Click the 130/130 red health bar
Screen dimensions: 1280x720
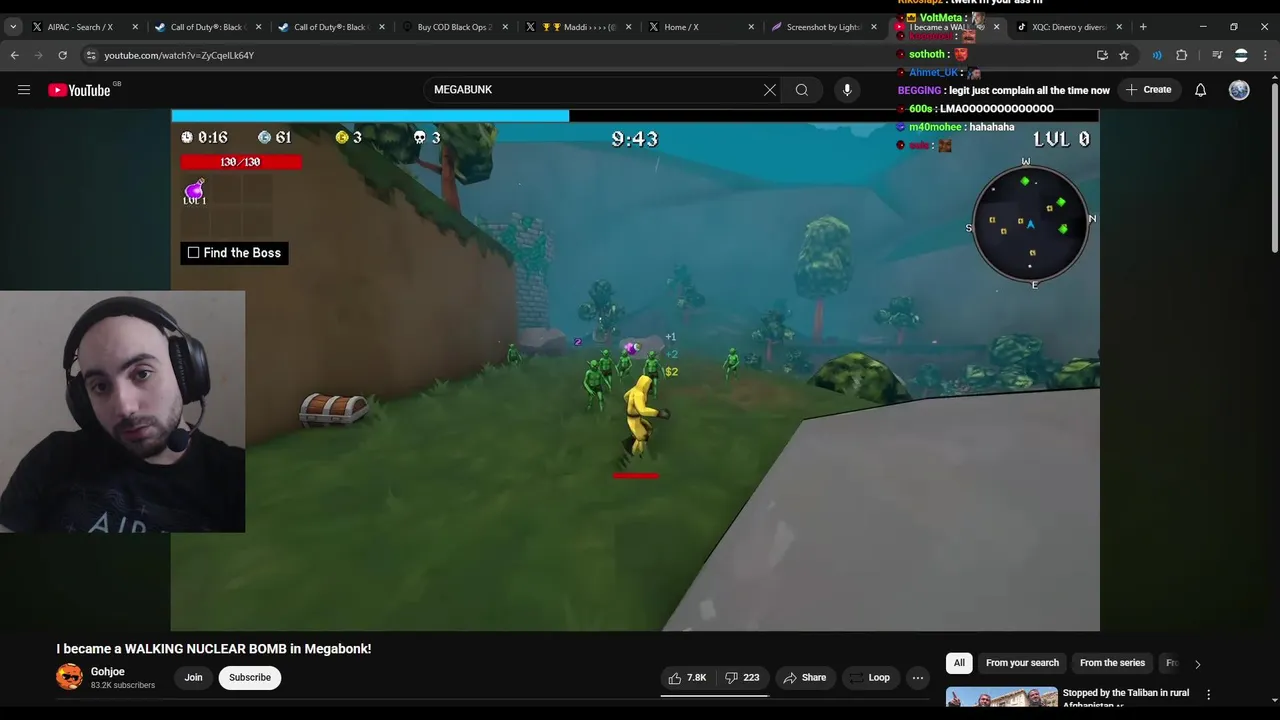[240, 162]
